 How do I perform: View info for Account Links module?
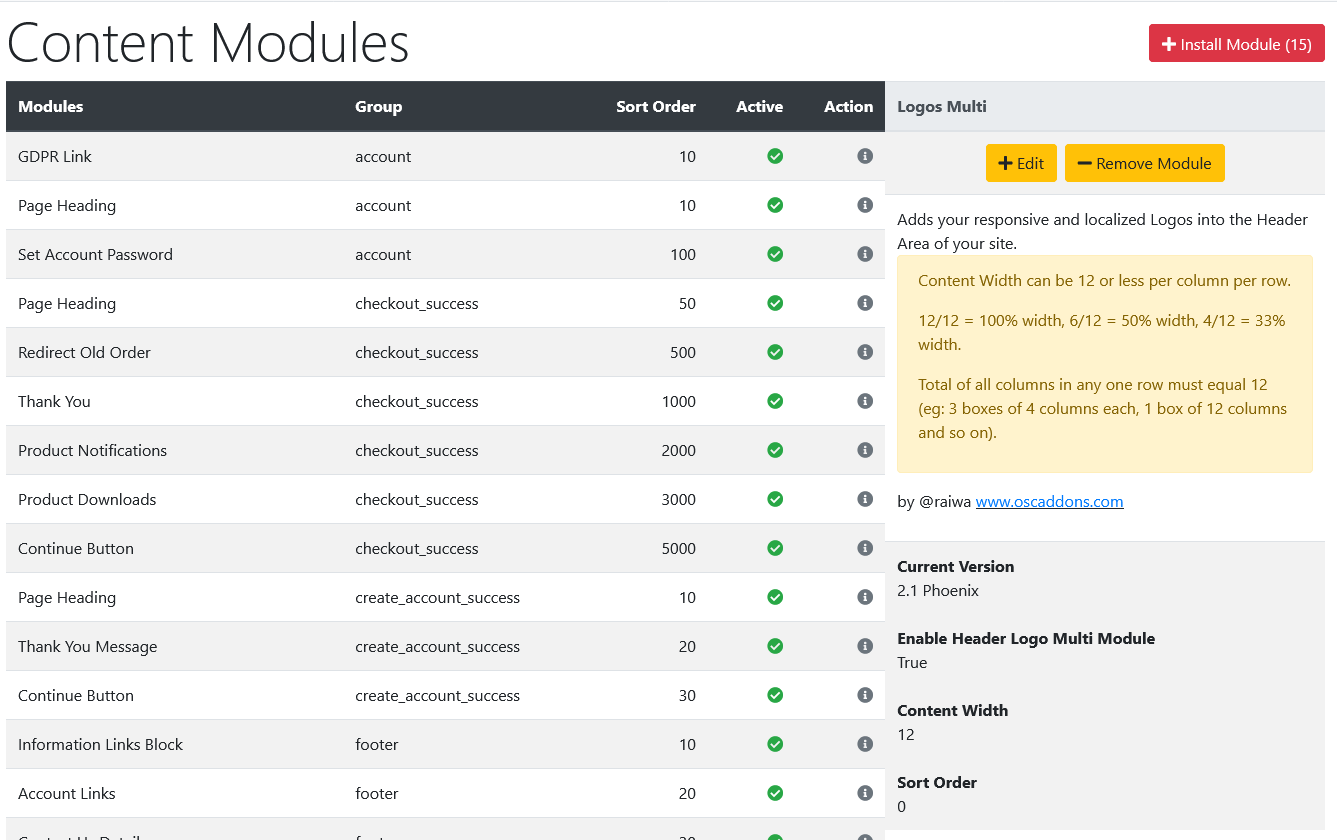(865, 793)
